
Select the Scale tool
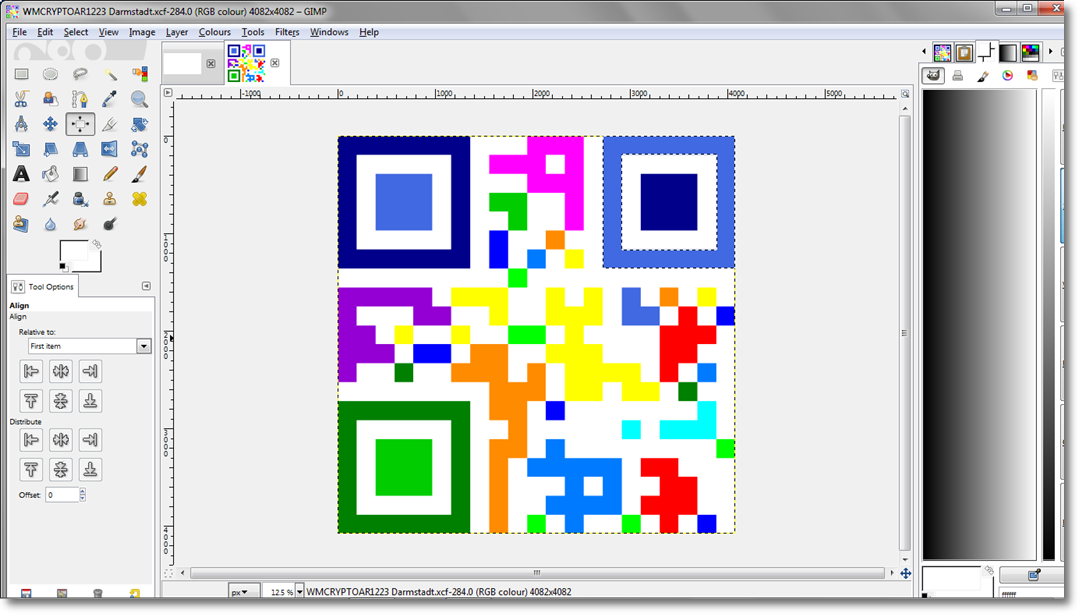[21, 149]
